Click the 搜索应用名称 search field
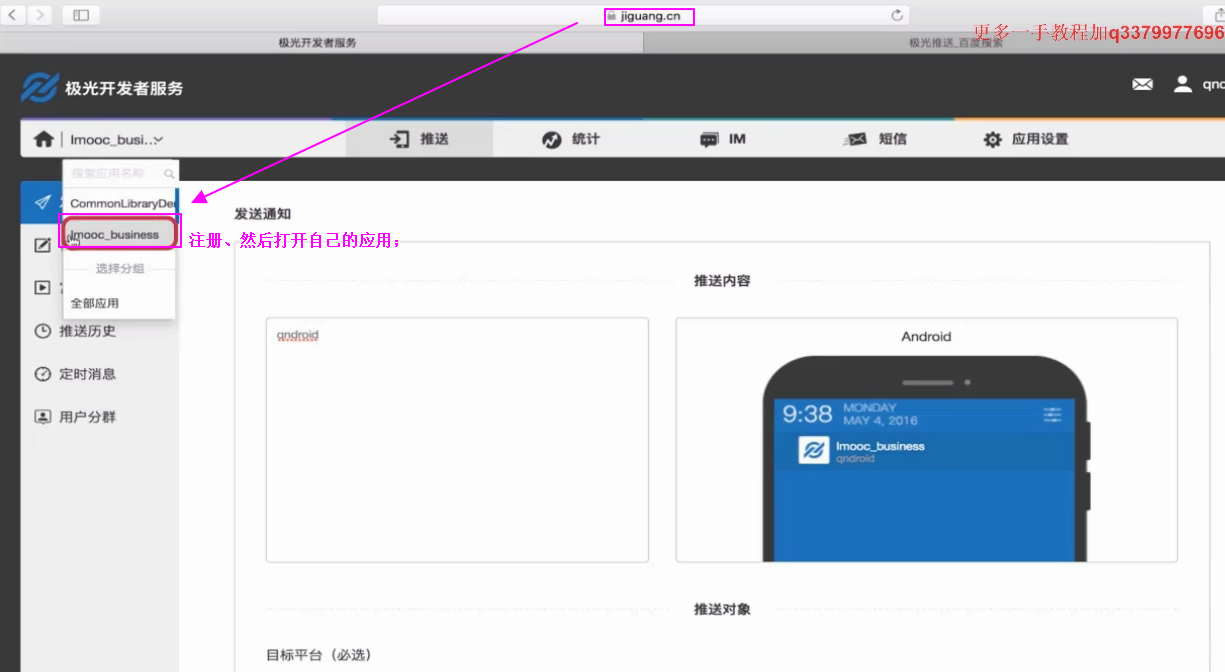 (121, 173)
